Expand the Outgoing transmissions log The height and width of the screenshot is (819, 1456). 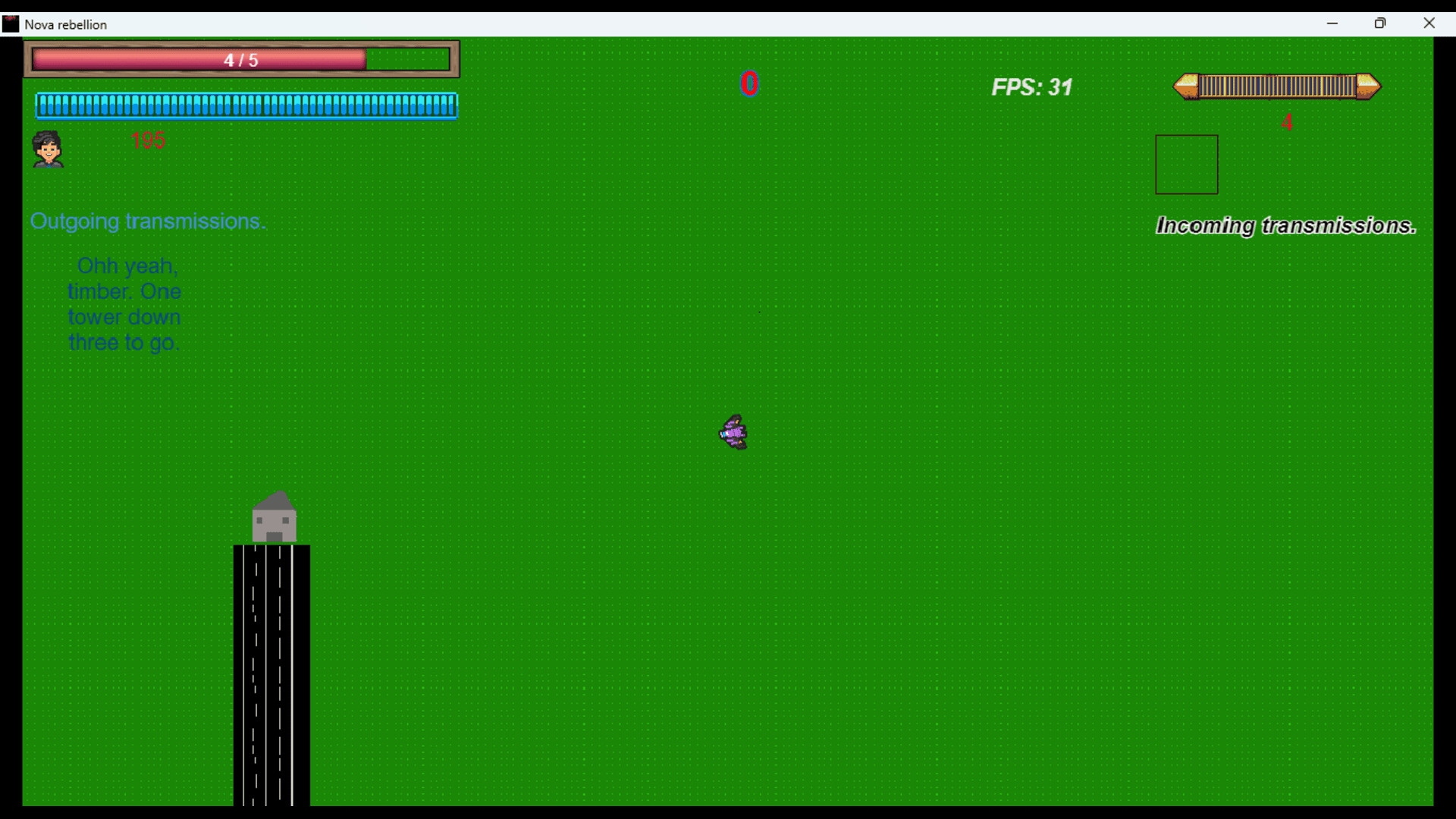(x=148, y=221)
